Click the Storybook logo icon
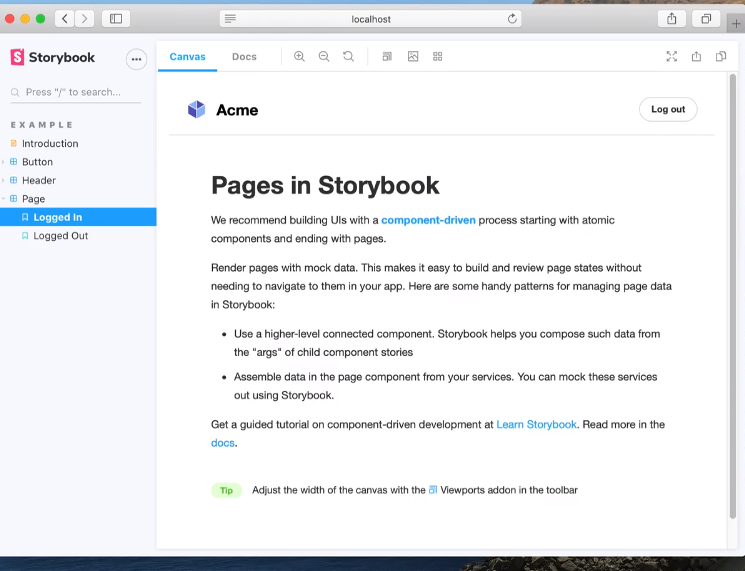 [x=17, y=57]
